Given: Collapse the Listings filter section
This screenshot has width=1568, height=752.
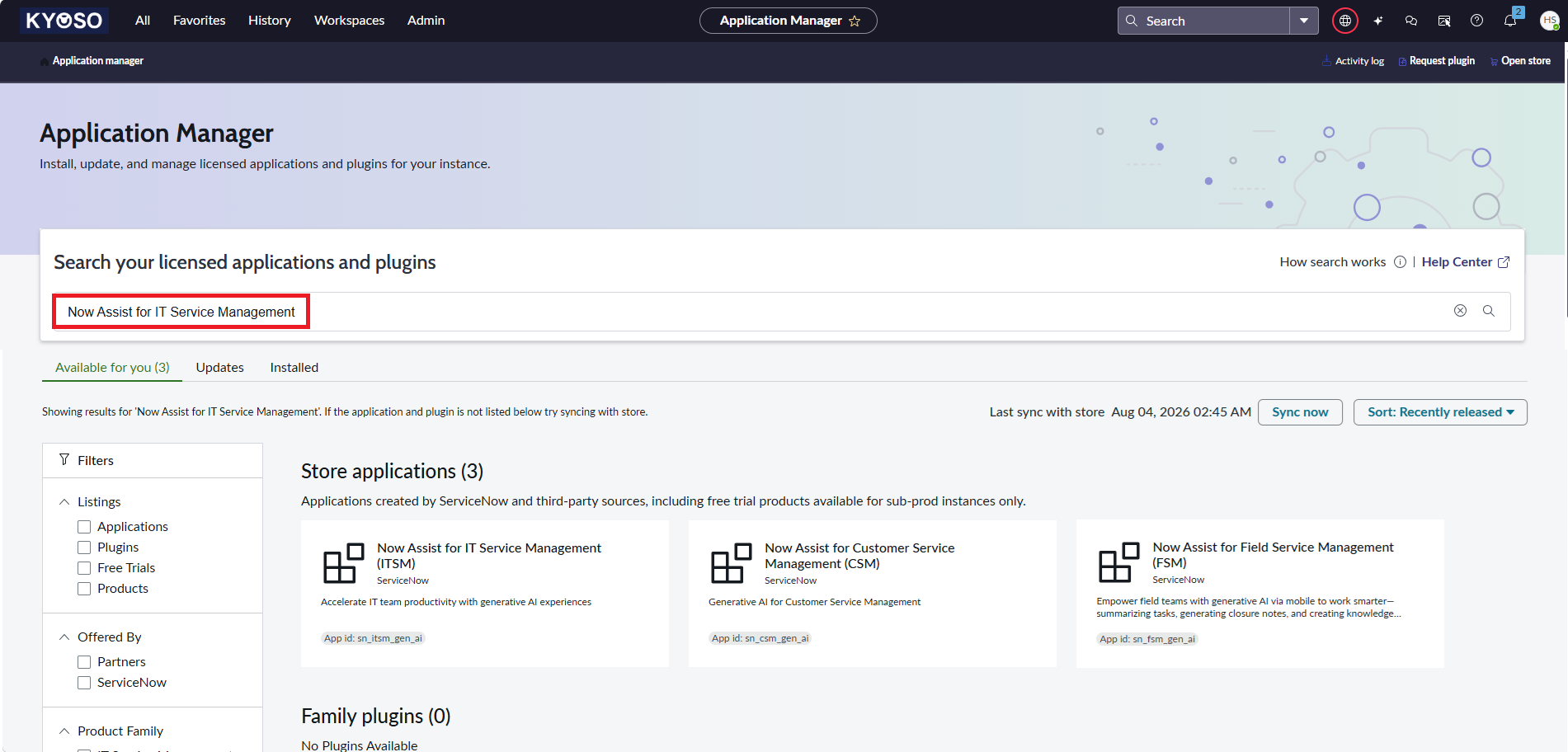Looking at the screenshot, I should pyautogui.click(x=64, y=501).
